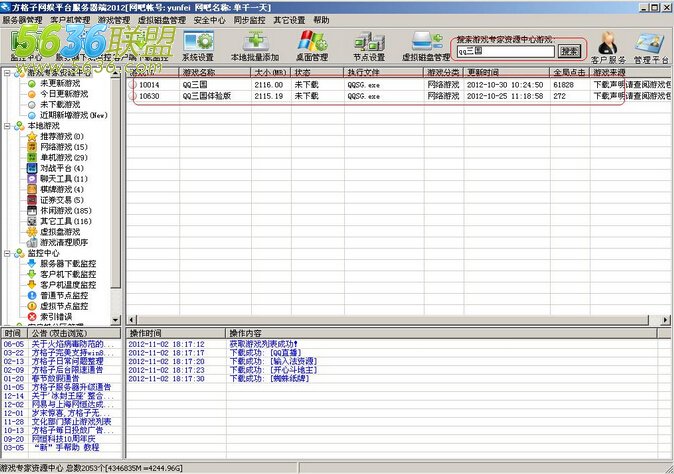Screen dimensions: 674x474
Task: Select 证券交易 (5) category icon
Action: click(x=32, y=200)
